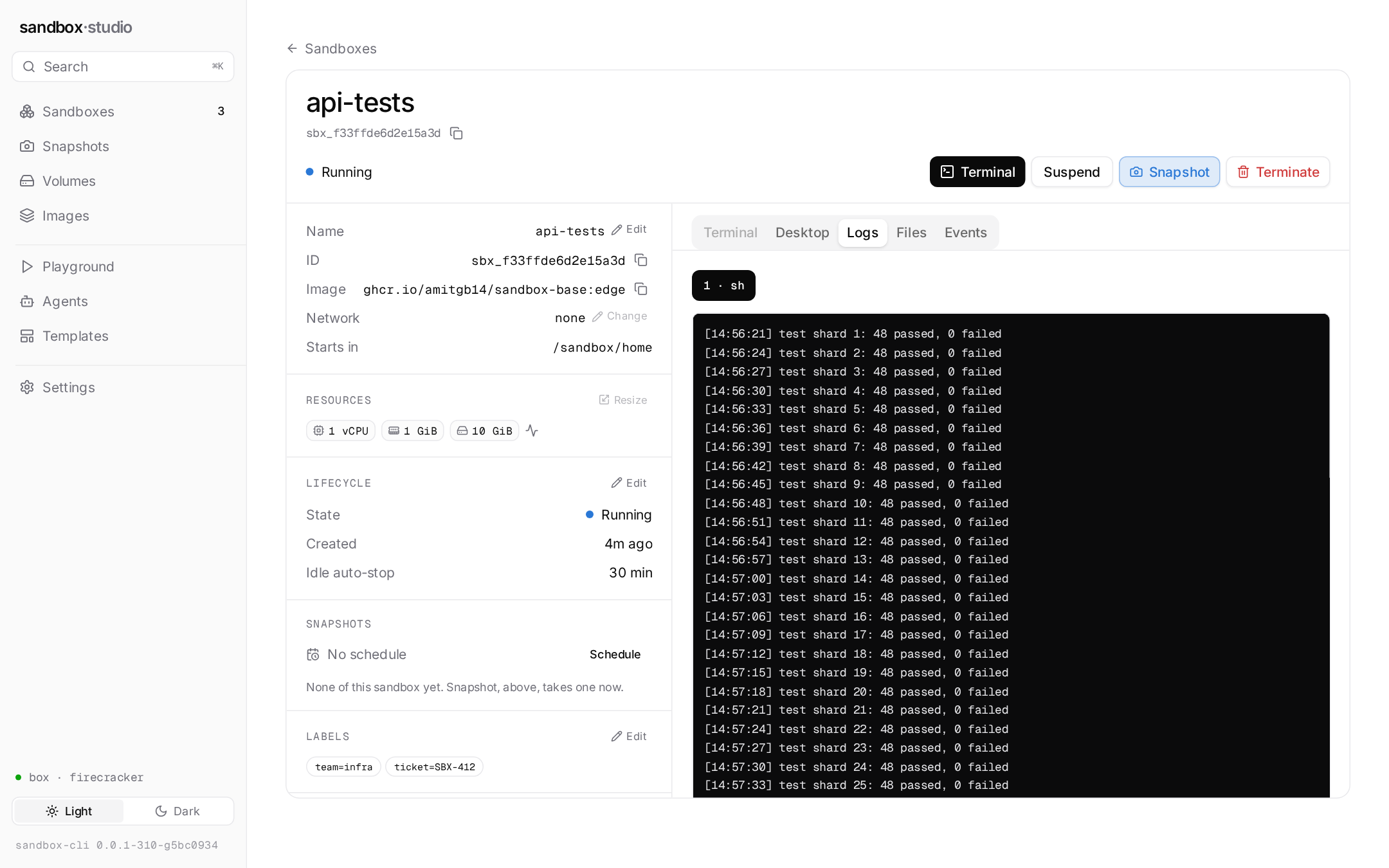
Task: Copy the ID value in the details row
Action: tap(641, 260)
